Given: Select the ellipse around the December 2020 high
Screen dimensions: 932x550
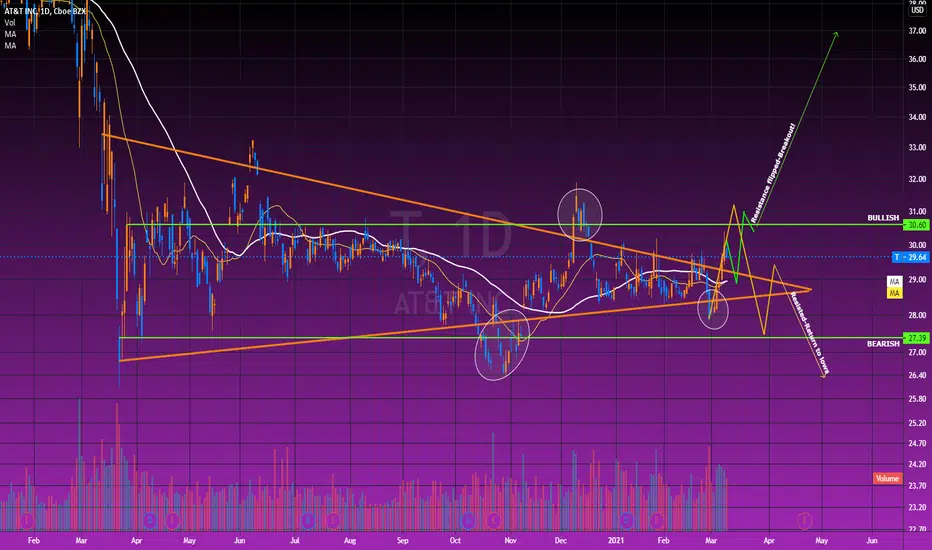Looking at the screenshot, I should point(580,215).
